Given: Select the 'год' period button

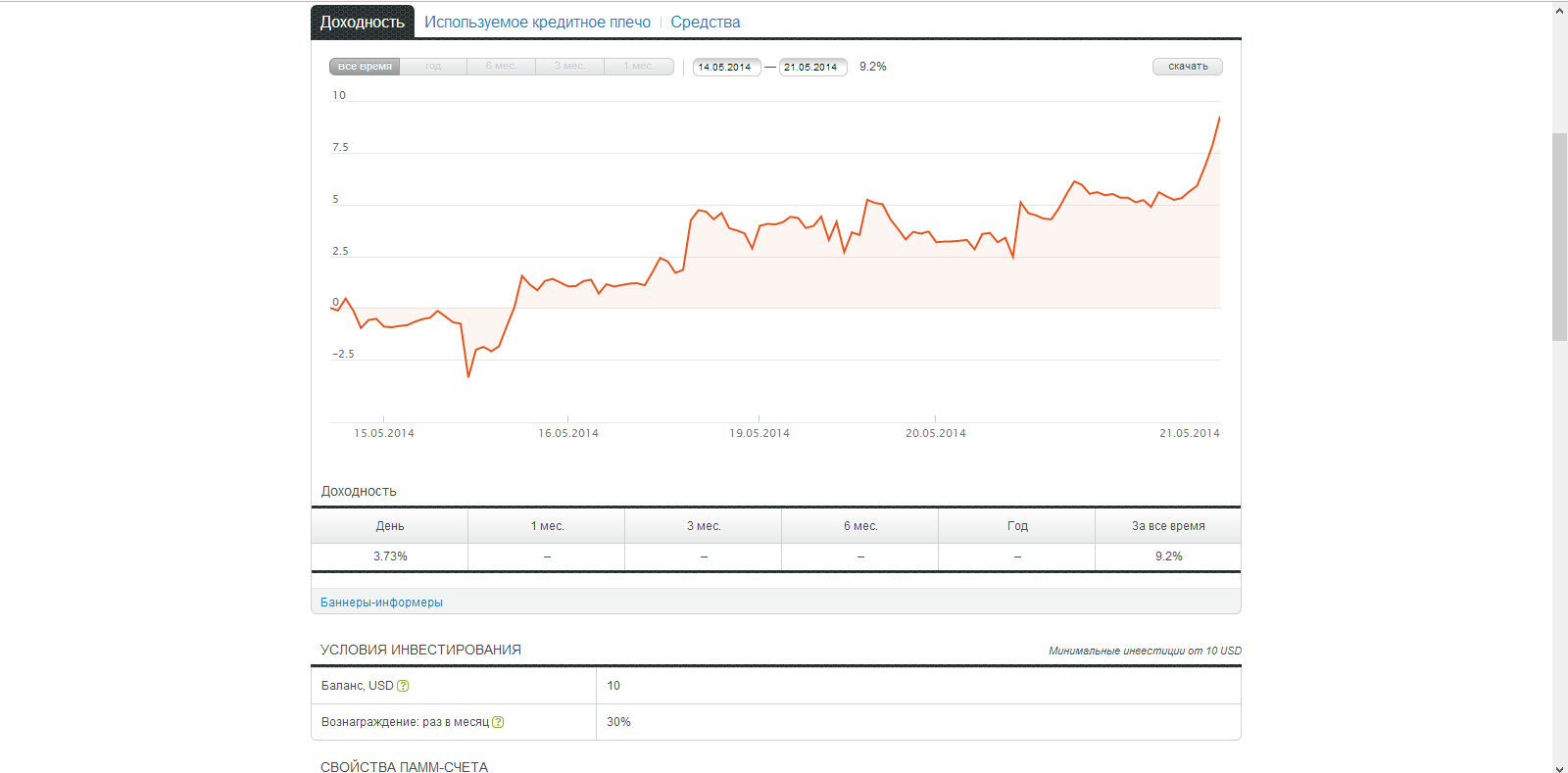Looking at the screenshot, I should [433, 67].
